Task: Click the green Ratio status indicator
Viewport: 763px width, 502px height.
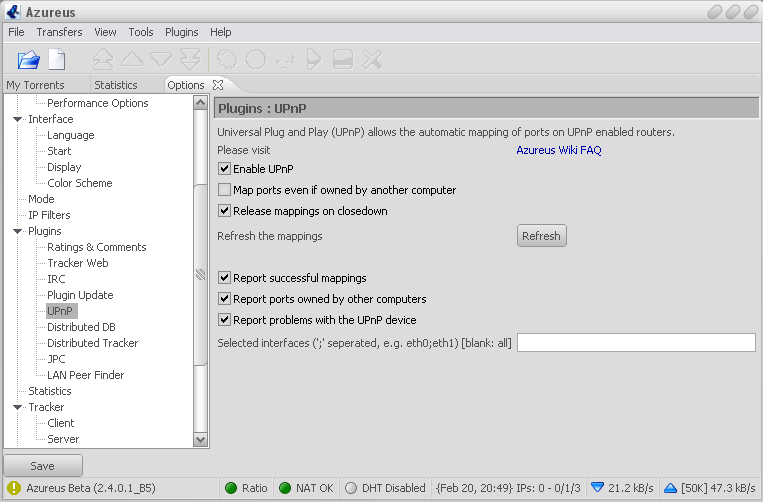Action: pyautogui.click(x=231, y=488)
